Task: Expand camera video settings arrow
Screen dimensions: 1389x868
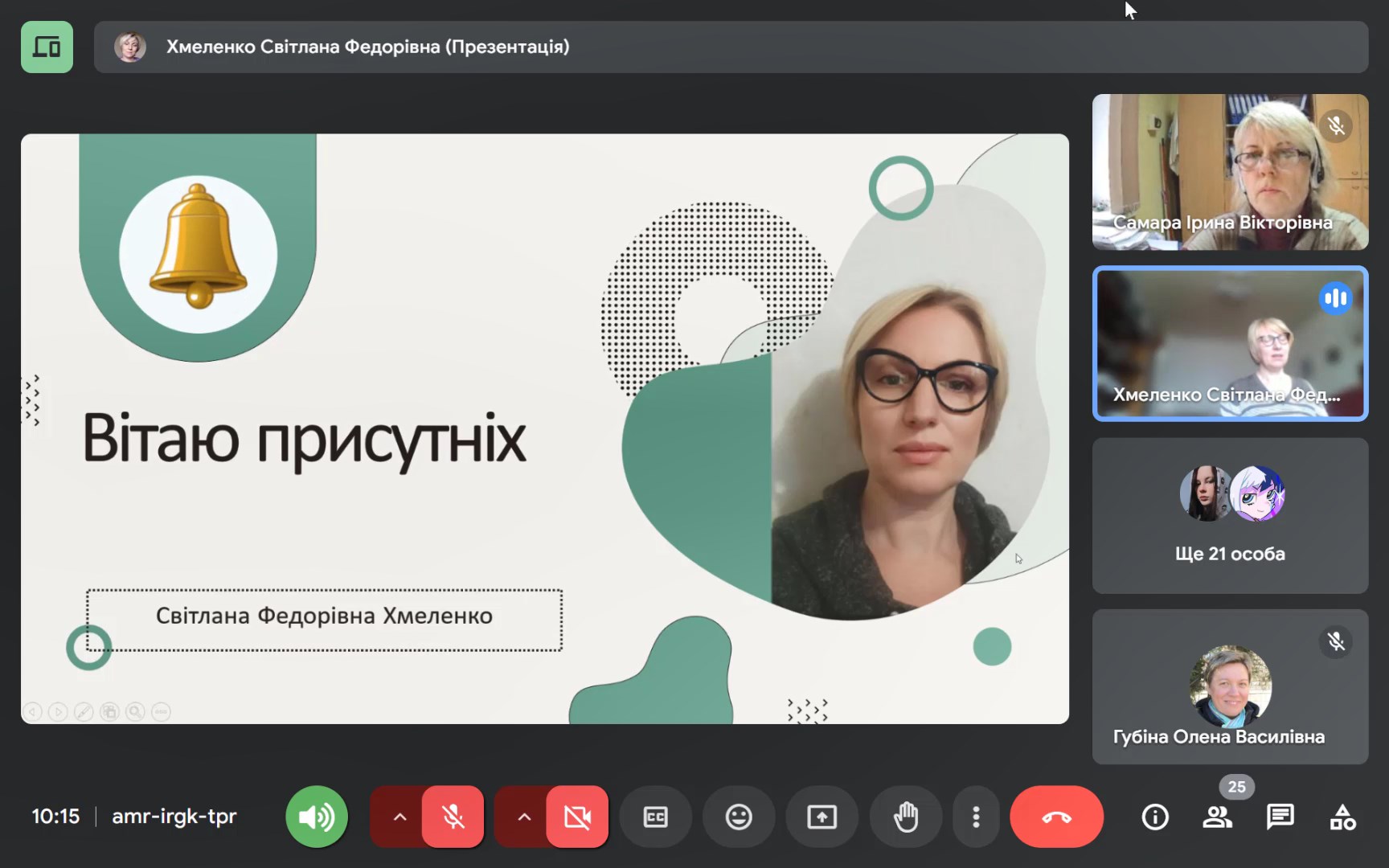Action: (x=524, y=817)
